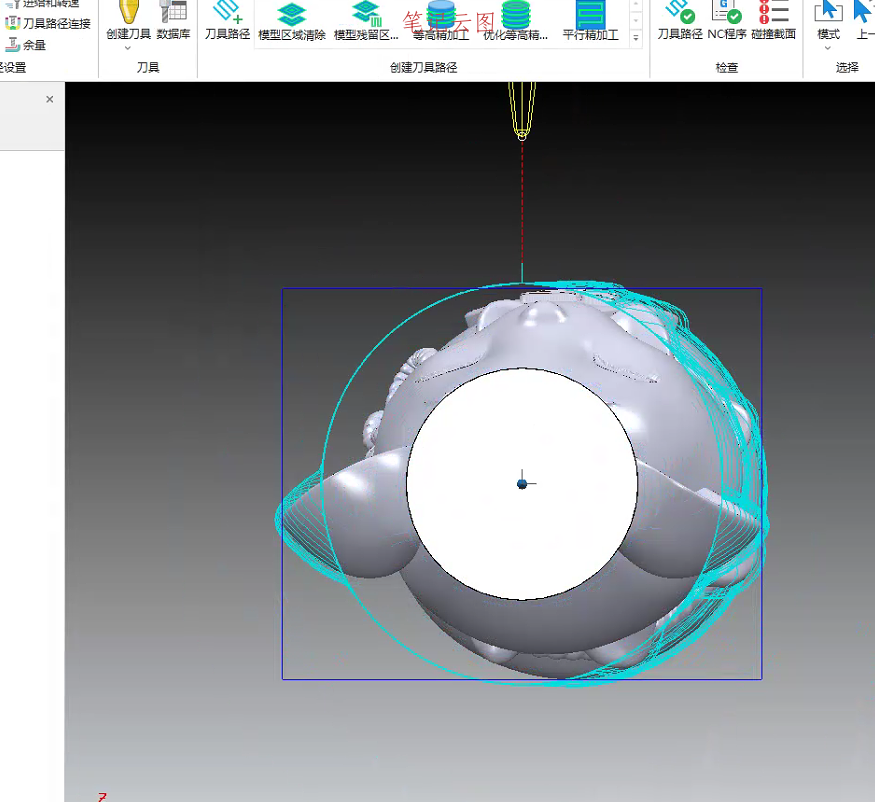Viewport: 875px width, 802px height.
Task: Click the Toolpath (刀具路径) create icon
Action: coord(227,14)
